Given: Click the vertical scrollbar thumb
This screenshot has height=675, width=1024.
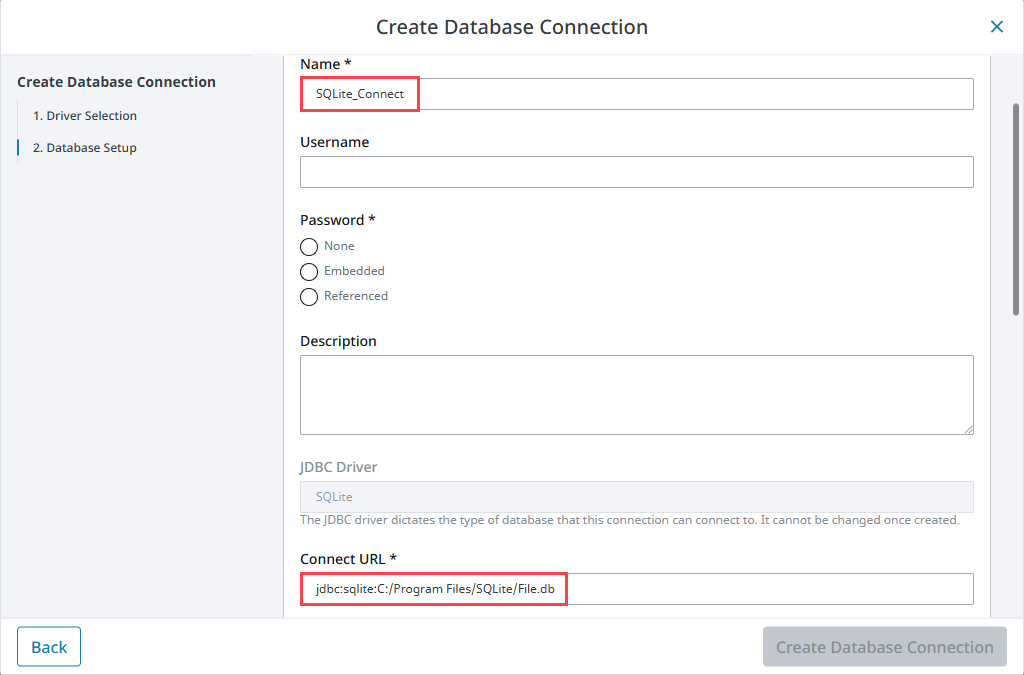Looking at the screenshot, I should (x=1017, y=208).
